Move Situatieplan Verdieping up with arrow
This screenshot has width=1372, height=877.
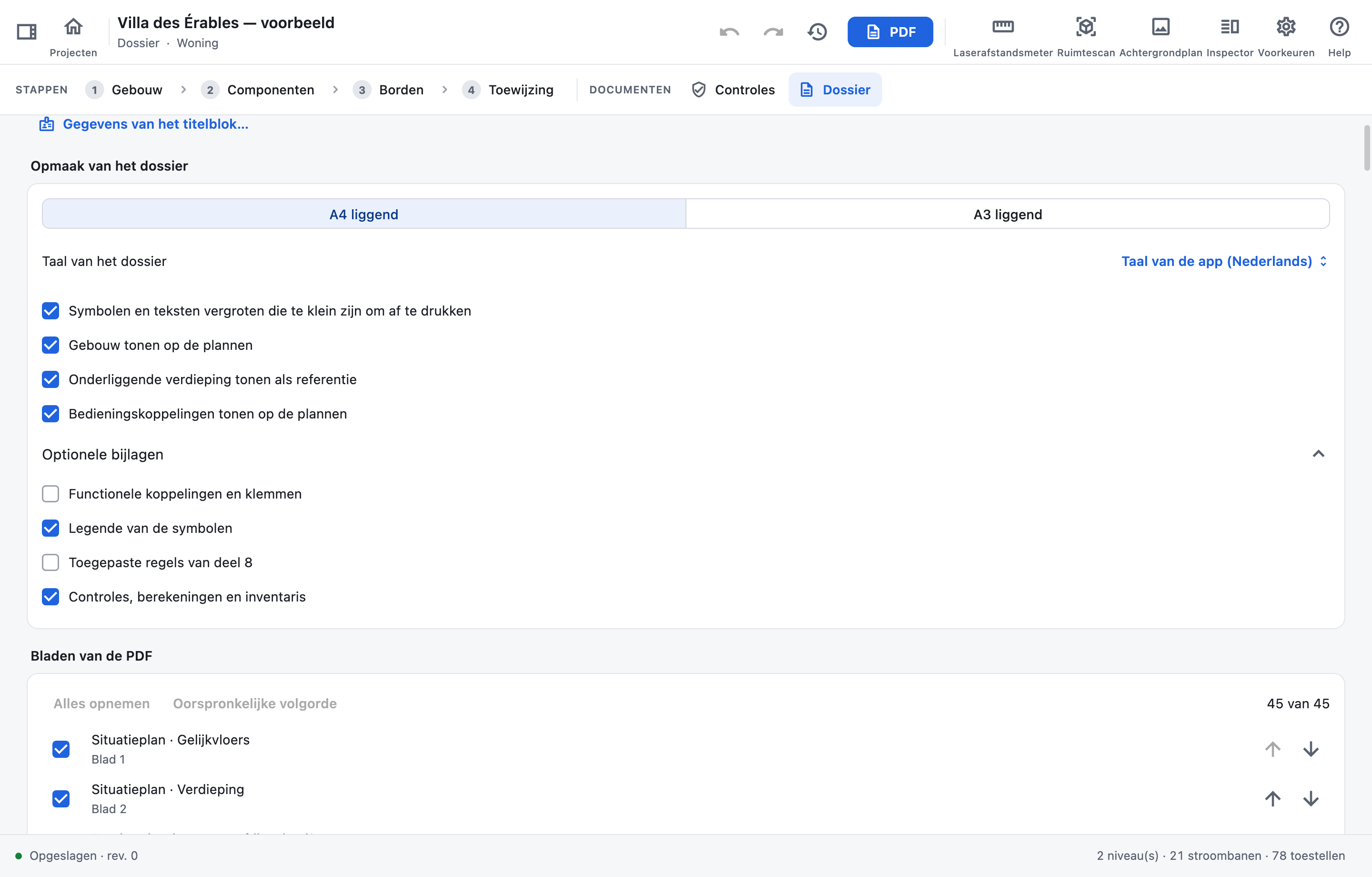click(1273, 798)
